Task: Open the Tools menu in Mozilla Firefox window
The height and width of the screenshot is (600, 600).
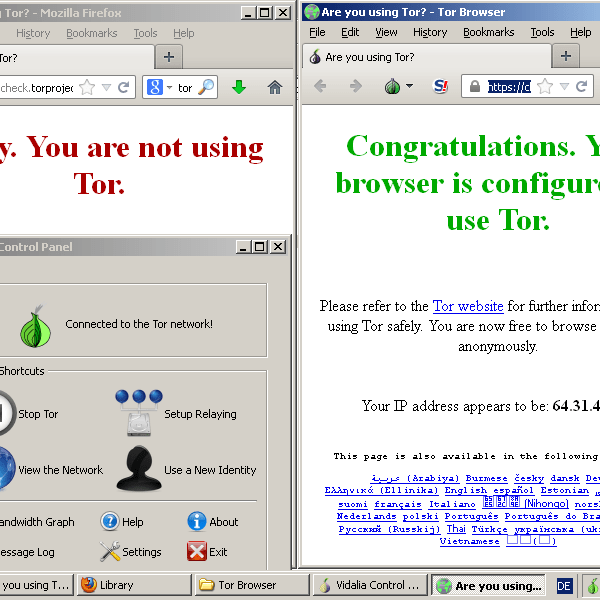Action: click(x=145, y=33)
